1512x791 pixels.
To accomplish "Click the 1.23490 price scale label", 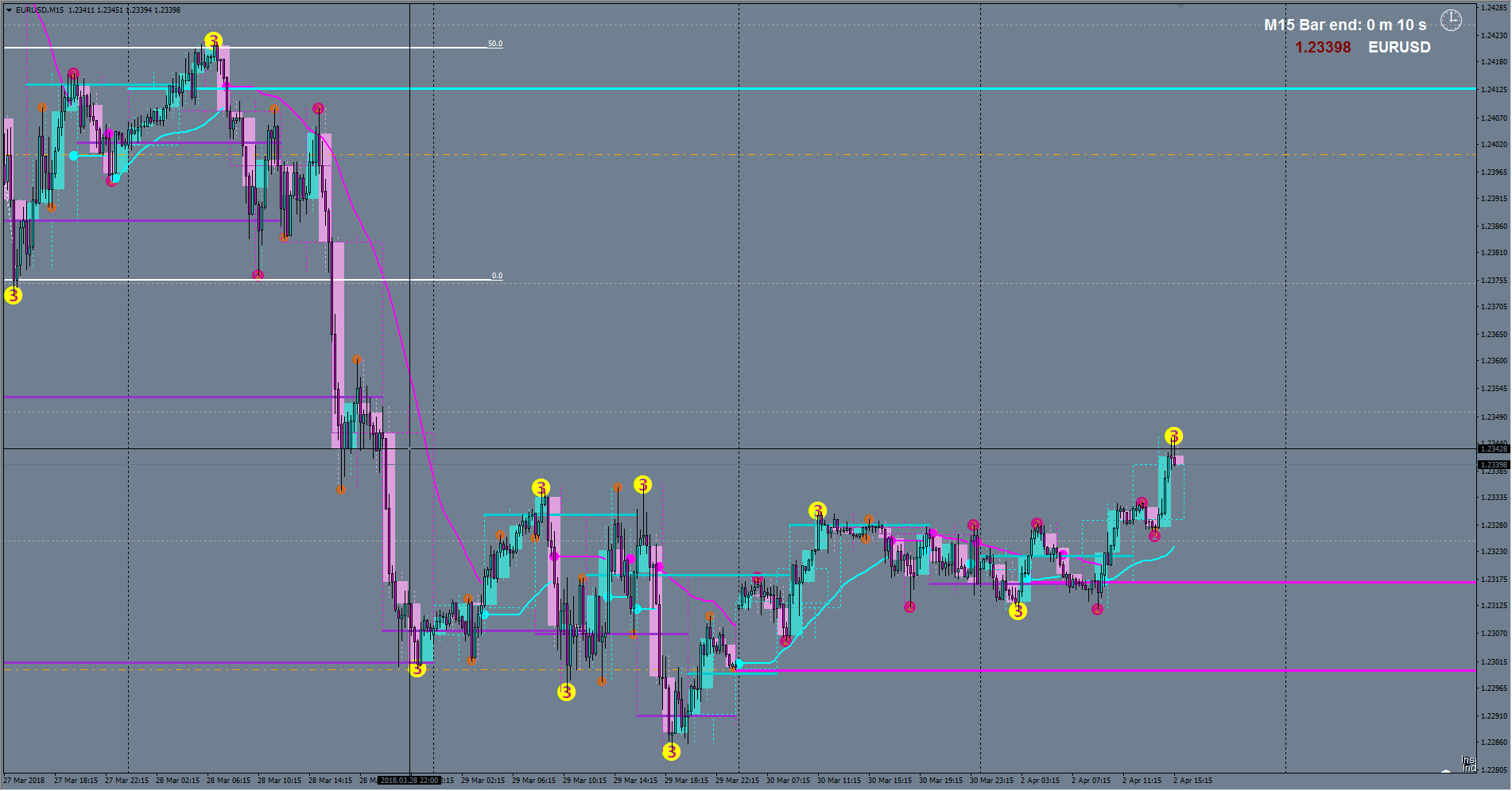I will (1495, 417).
